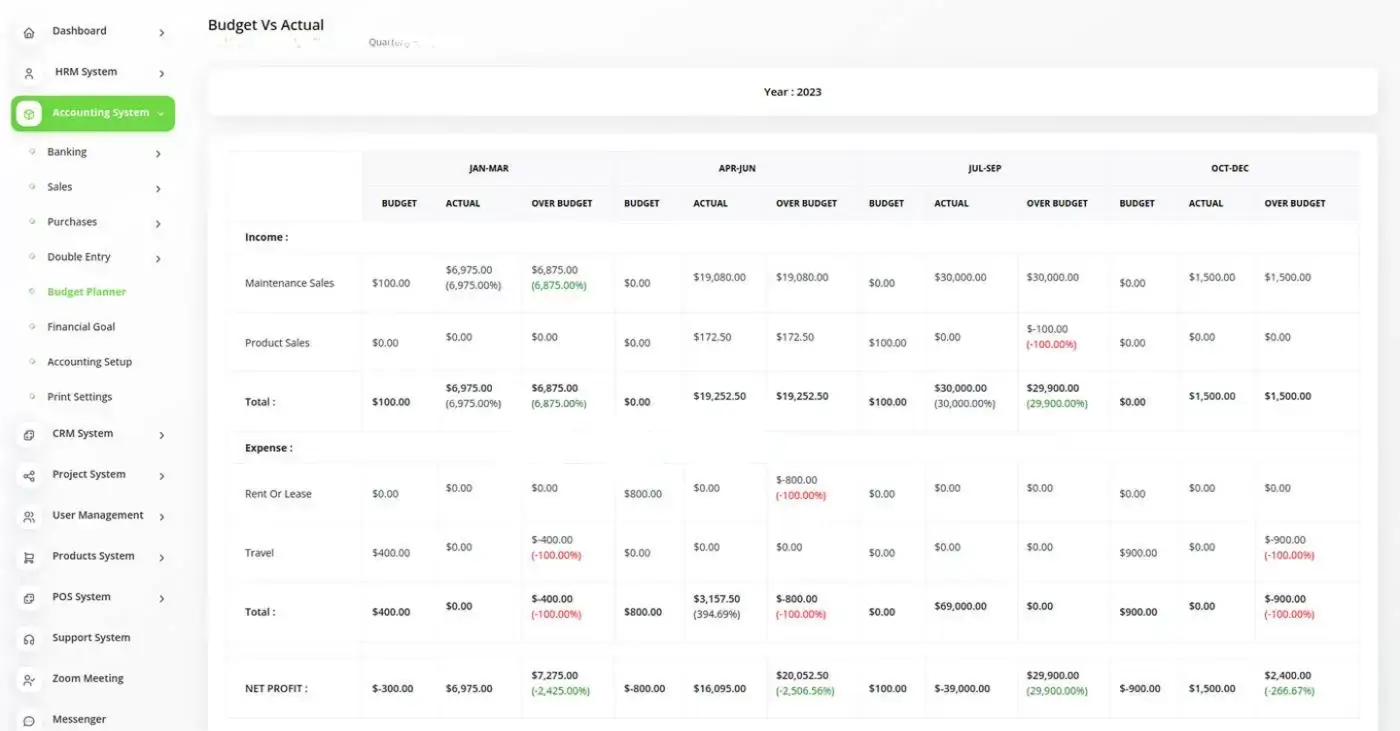The width and height of the screenshot is (1400, 731).
Task: Collapse the Accounting System dropdown chevron
Action: click(x=161, y=114)
